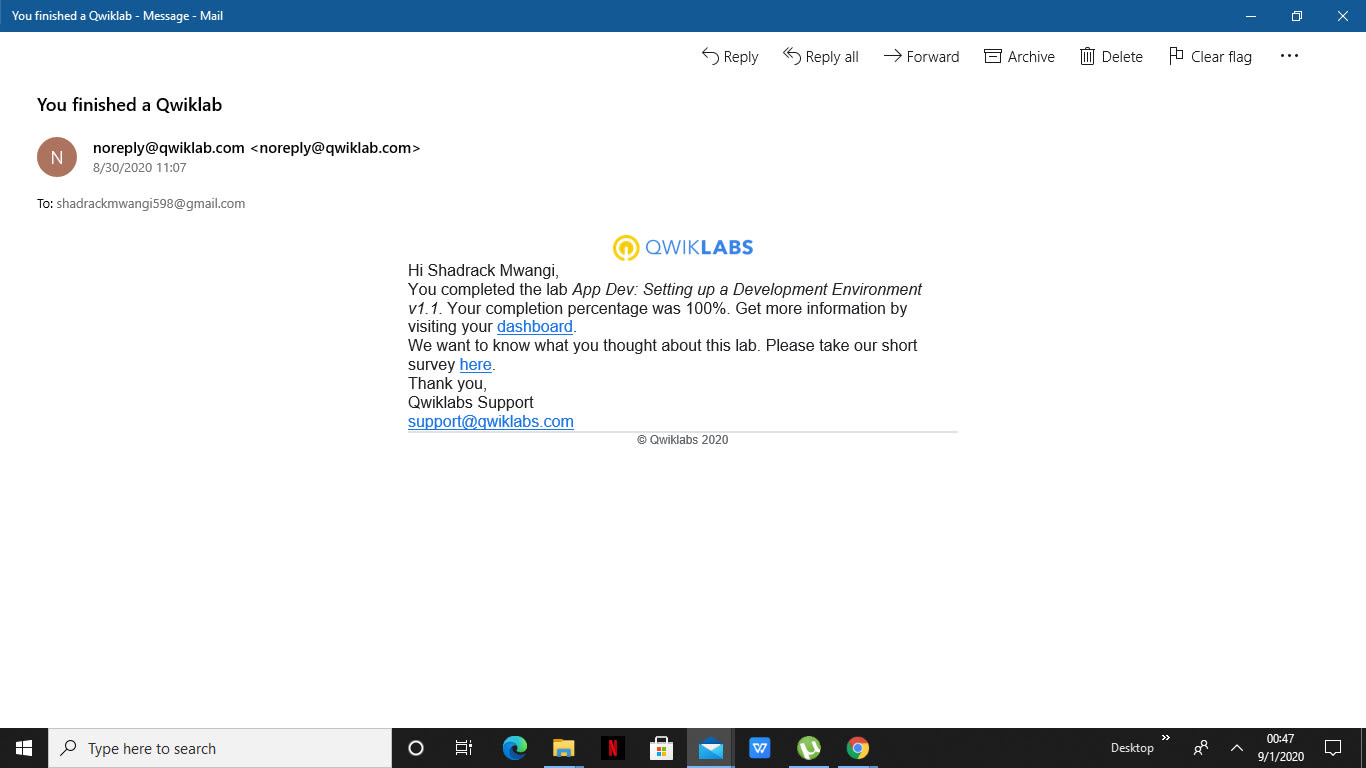Show hidden system tray icons
The image size is (1366, 768).
click(1237, 748)
